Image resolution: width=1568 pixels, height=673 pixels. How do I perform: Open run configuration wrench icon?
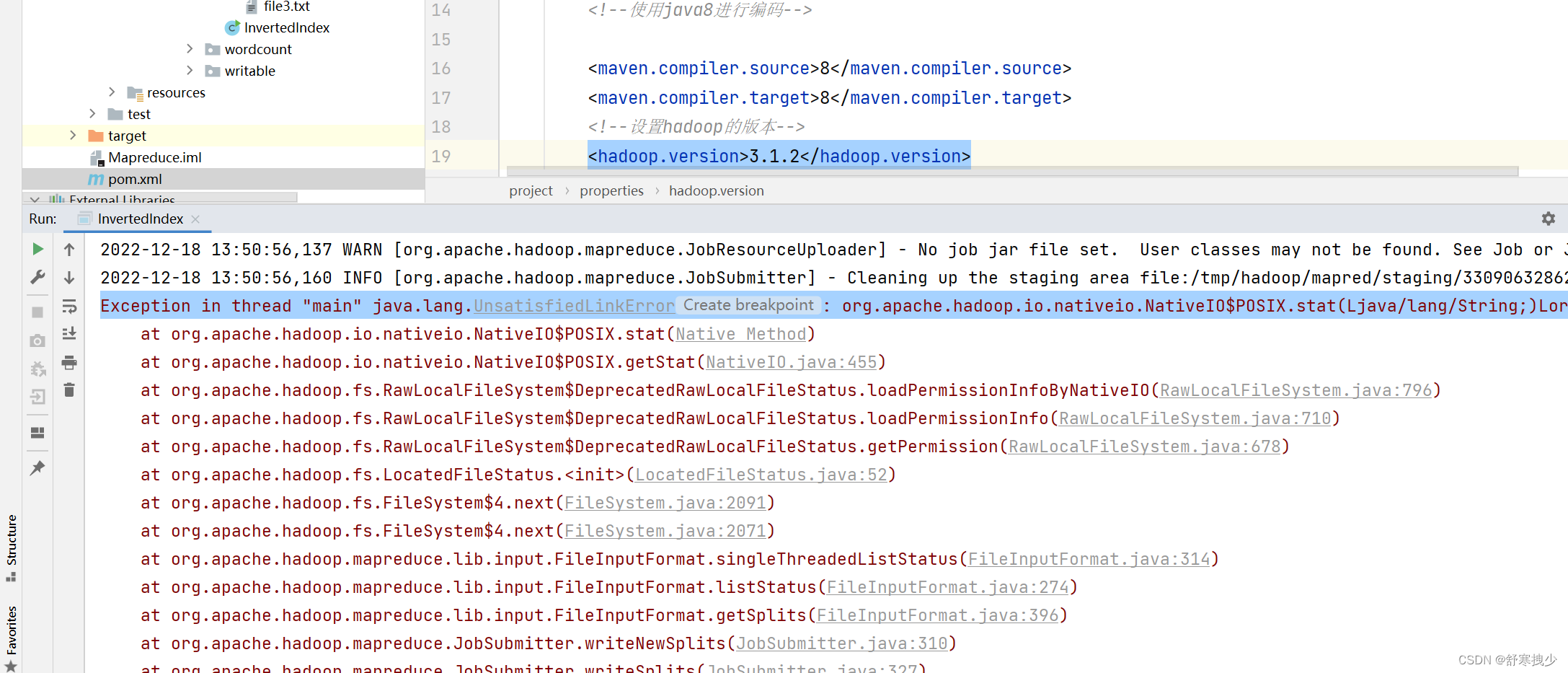tap(37, 277)
